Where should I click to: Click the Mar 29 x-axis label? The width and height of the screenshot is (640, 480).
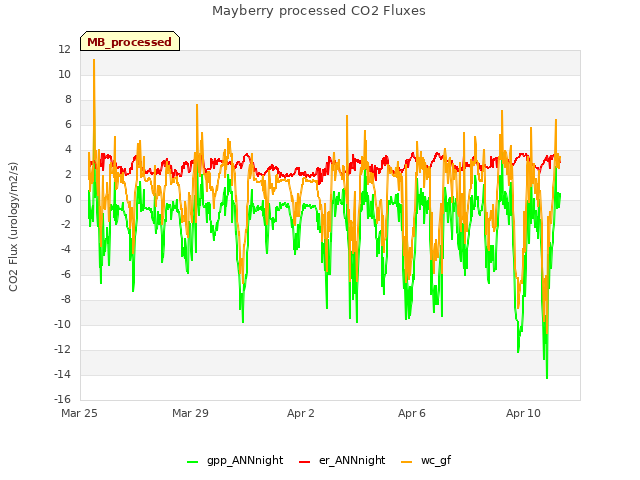point(190,413)
